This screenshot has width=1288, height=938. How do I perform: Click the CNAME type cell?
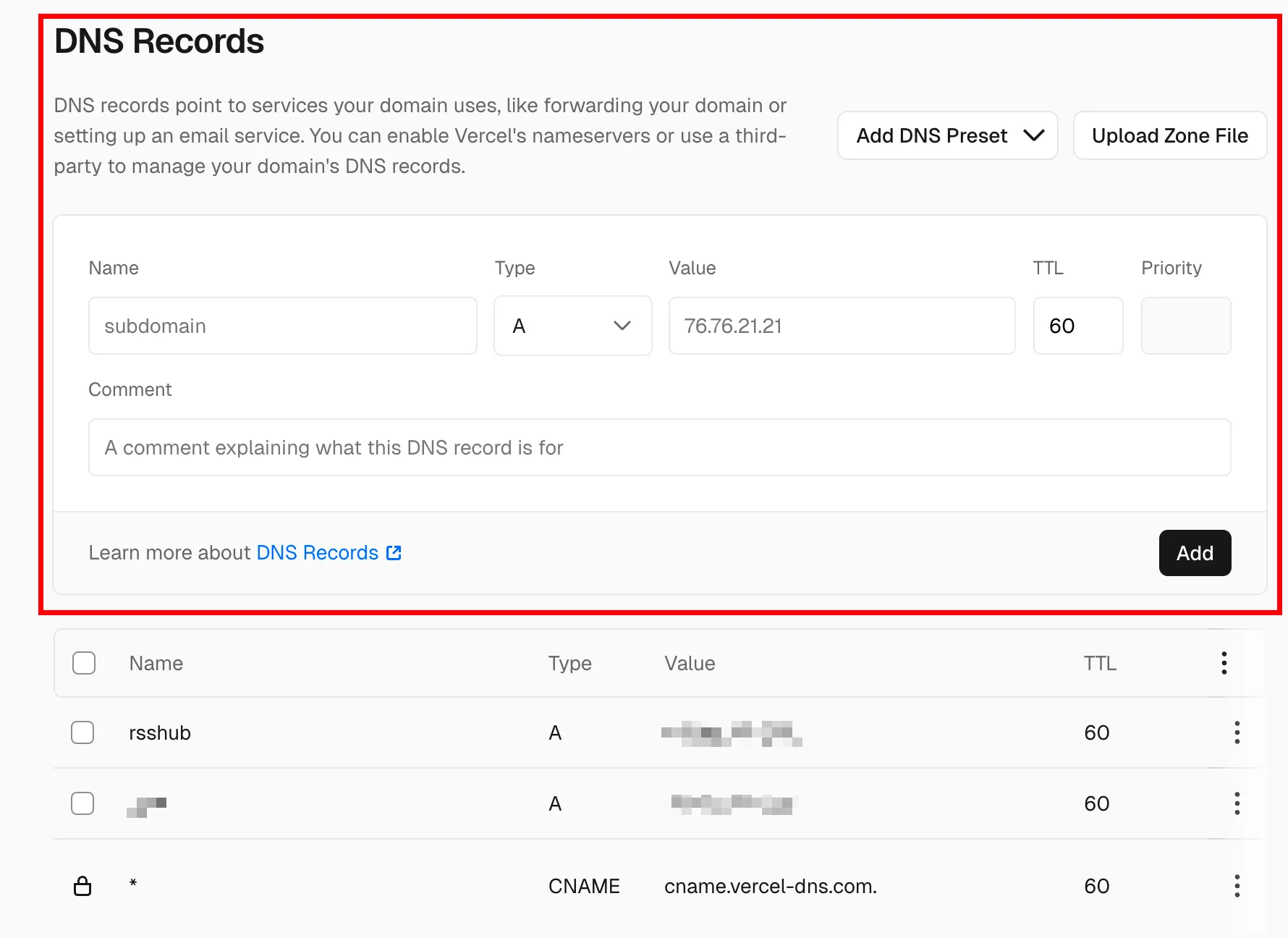pos(584,886)
